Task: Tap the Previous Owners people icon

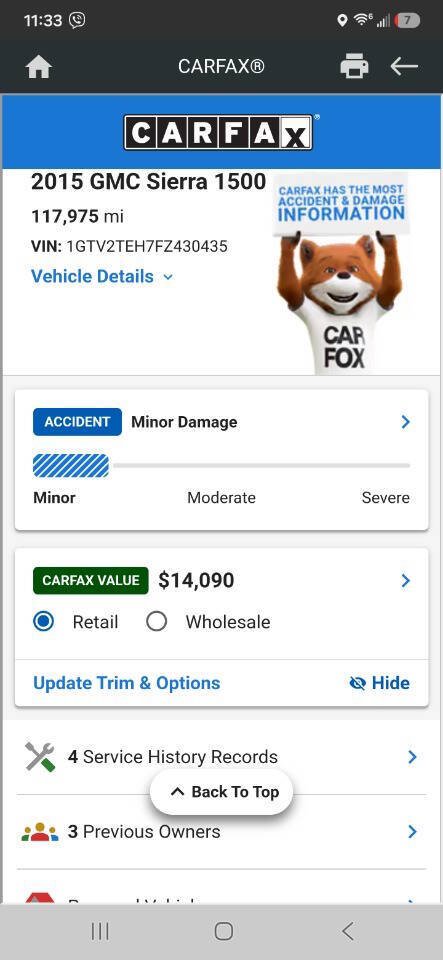Action: [x=40, y=831]
